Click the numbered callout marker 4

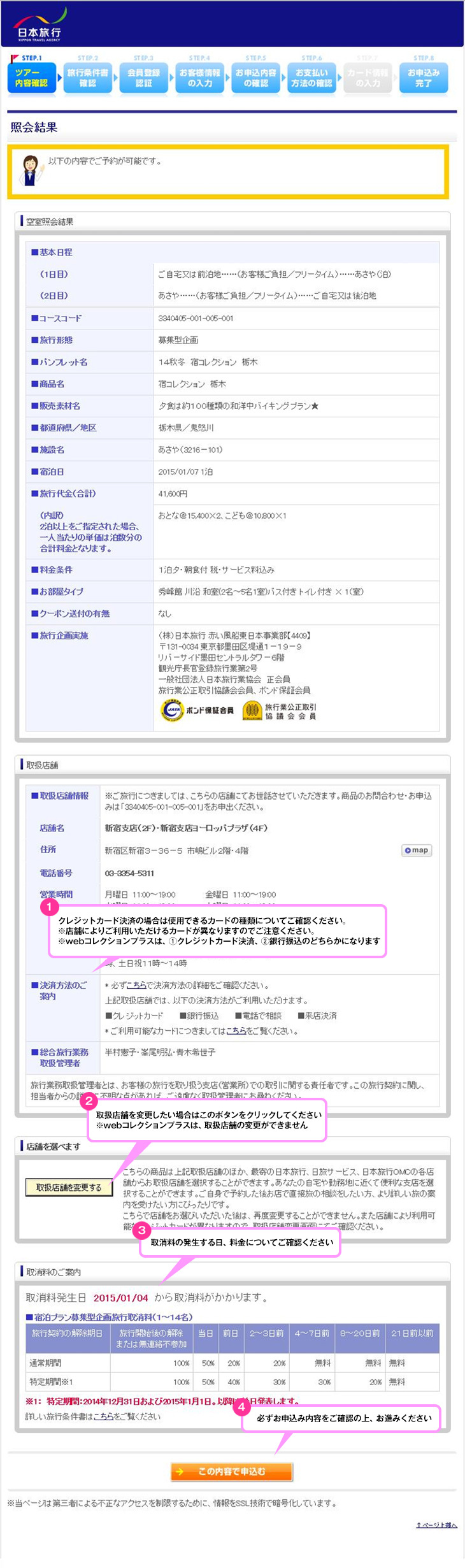(x=242, y=1407)
